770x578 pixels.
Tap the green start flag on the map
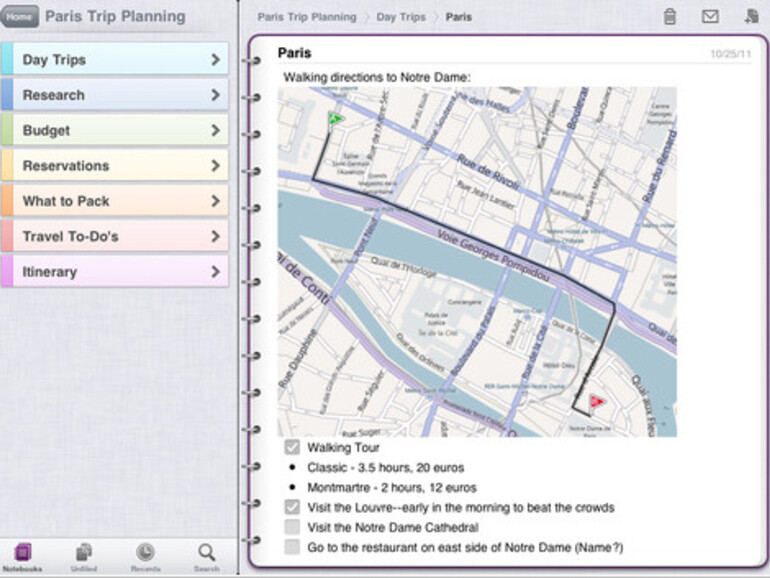(335, 119)
